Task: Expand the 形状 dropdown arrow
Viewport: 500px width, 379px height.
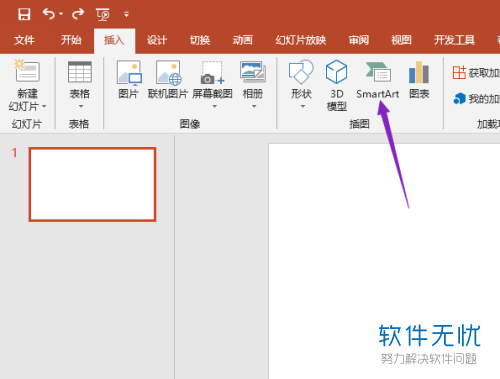Action: (x=303, y=106)
